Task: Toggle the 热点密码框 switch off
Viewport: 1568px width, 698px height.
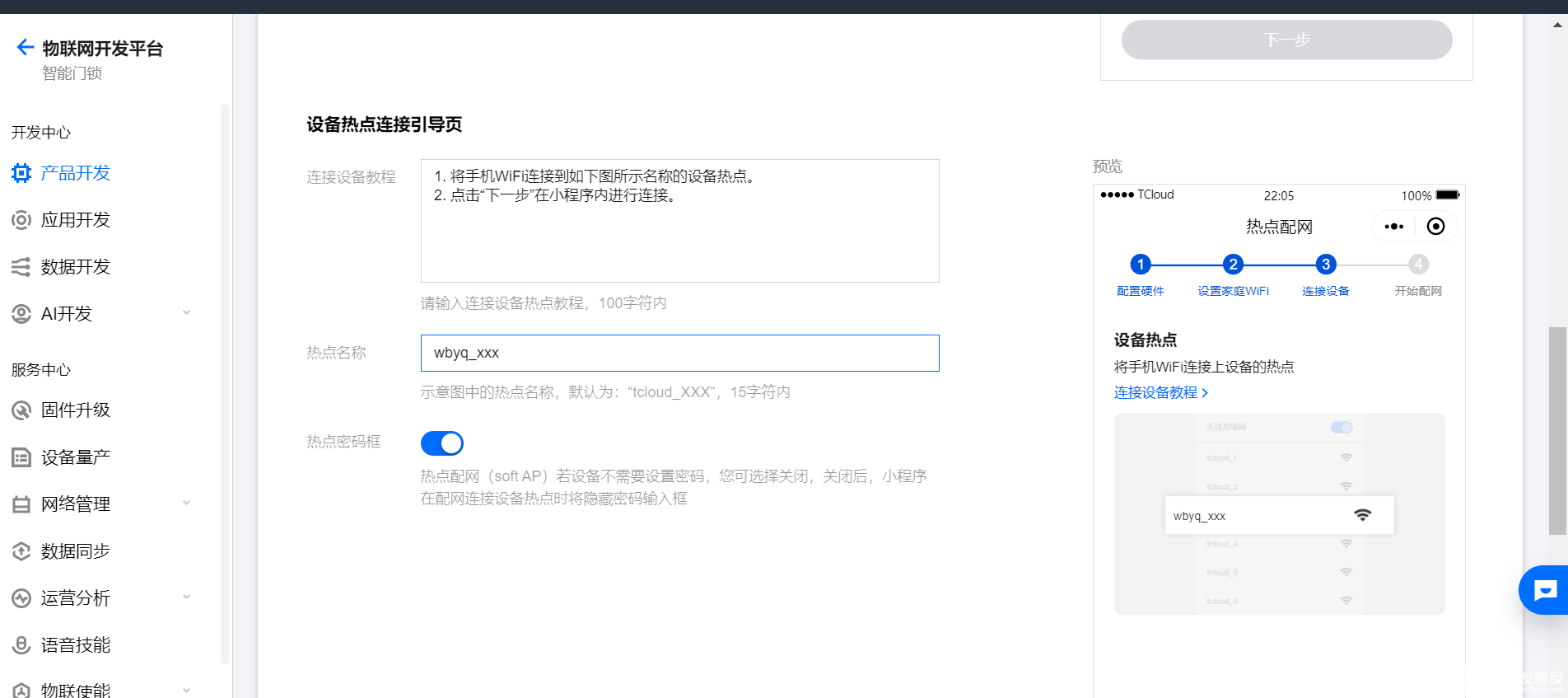Action: coord(442,443)
